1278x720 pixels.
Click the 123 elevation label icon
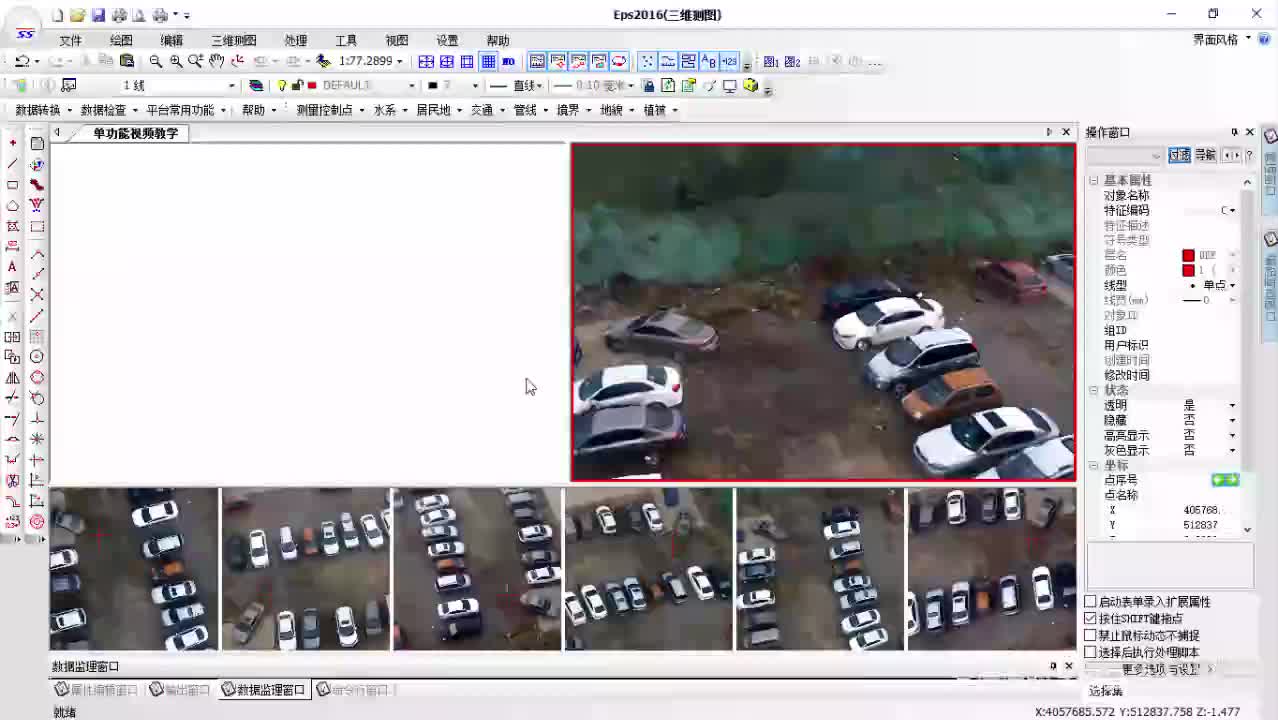[729, 61]
